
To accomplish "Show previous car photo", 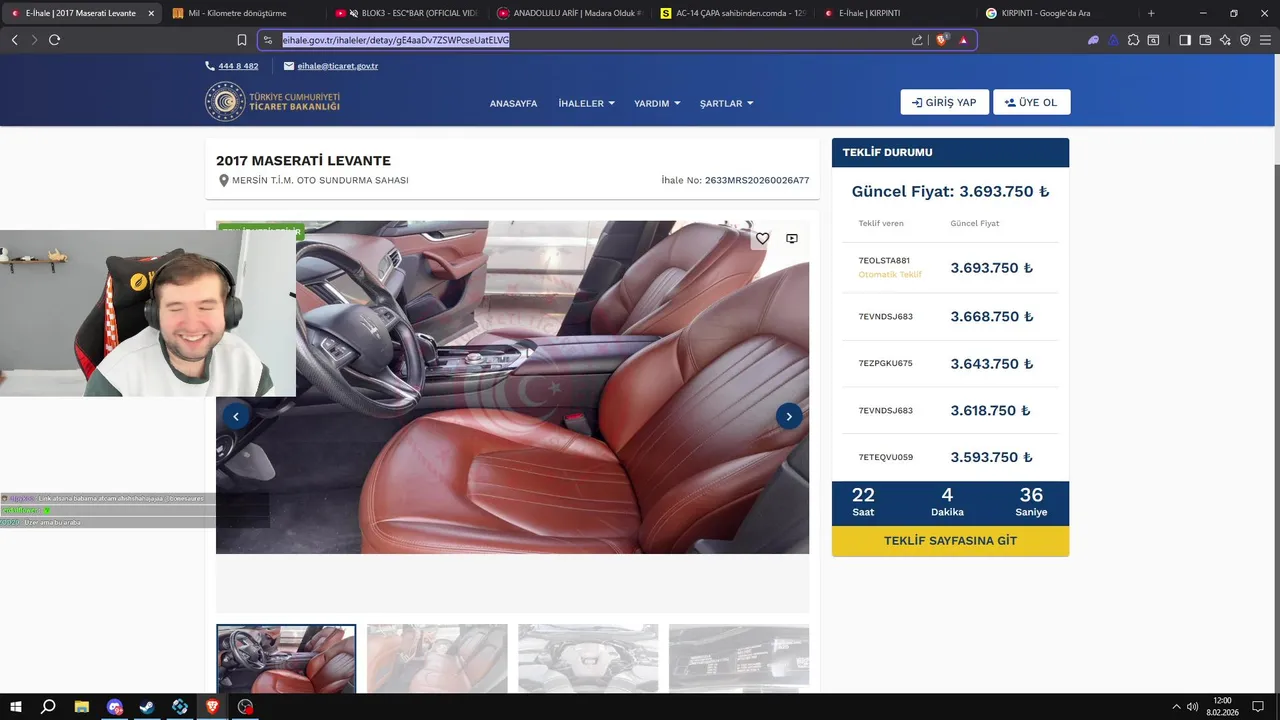I will [236, 416].
